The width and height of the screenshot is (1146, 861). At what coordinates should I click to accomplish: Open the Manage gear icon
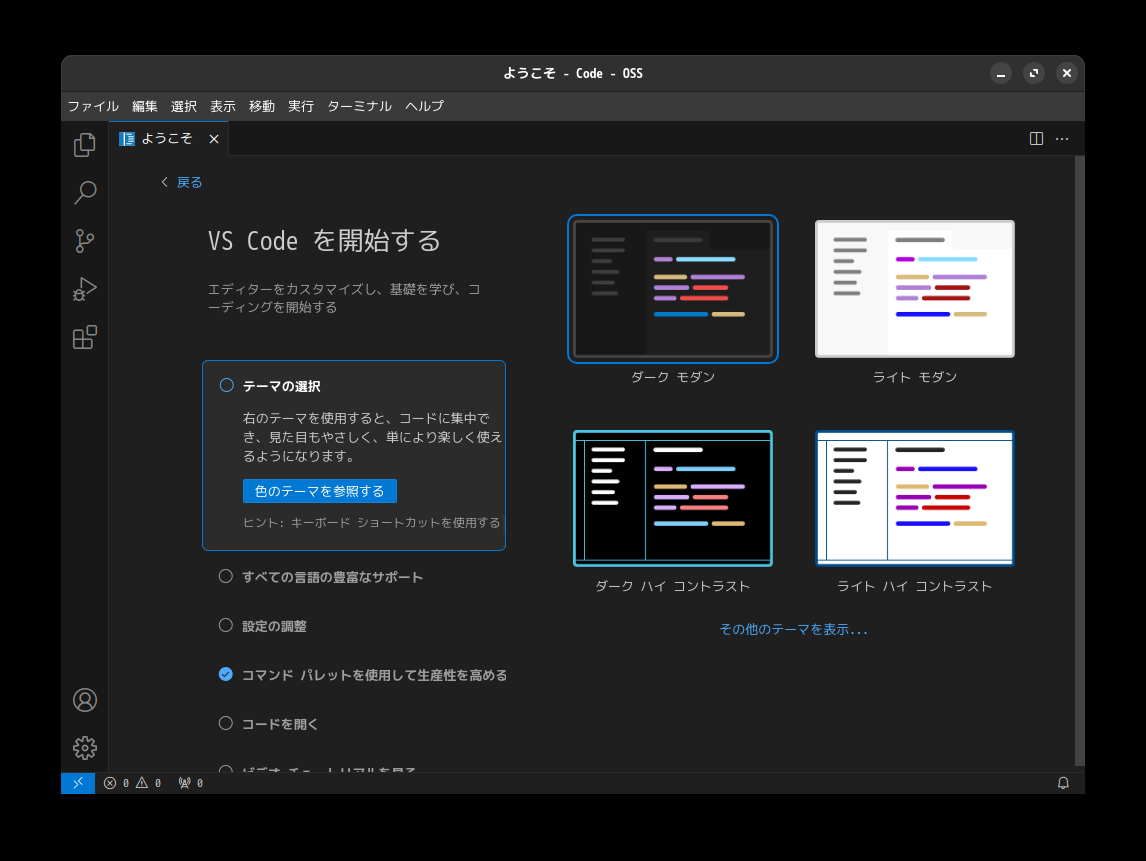click(85, 747)
